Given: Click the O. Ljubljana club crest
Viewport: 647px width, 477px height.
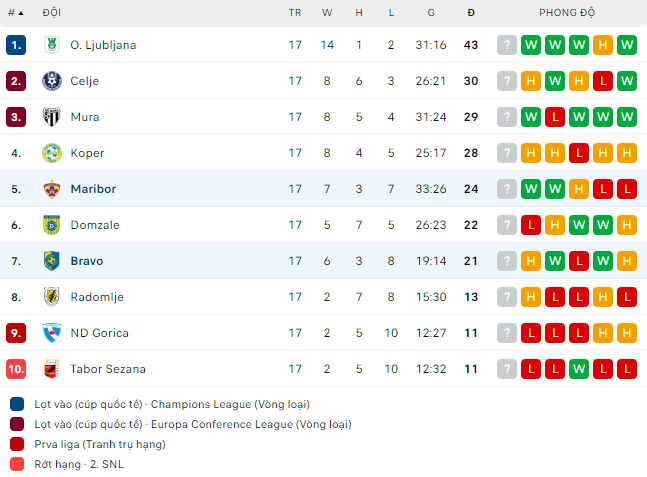Looking at the screenshot, I should pyautogui.click(x=52, y=45).
